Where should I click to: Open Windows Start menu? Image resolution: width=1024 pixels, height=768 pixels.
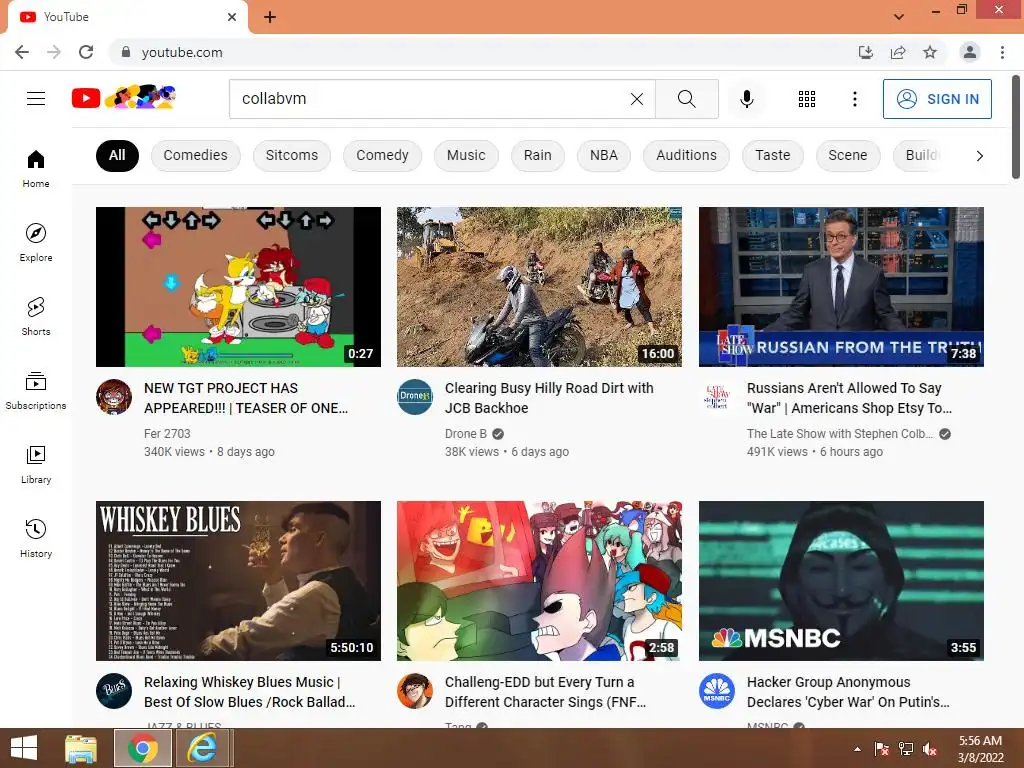click(24, 748)
